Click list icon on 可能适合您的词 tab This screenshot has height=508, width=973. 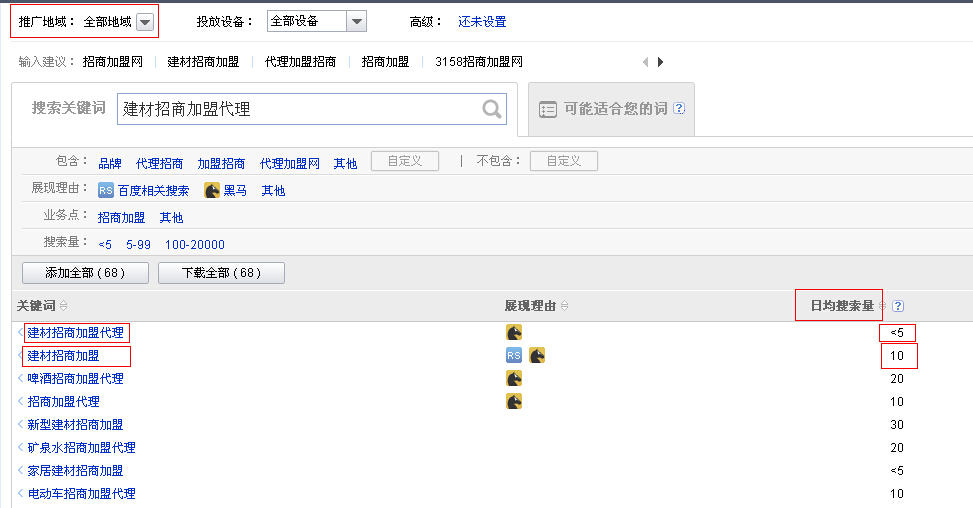(548, 110)
